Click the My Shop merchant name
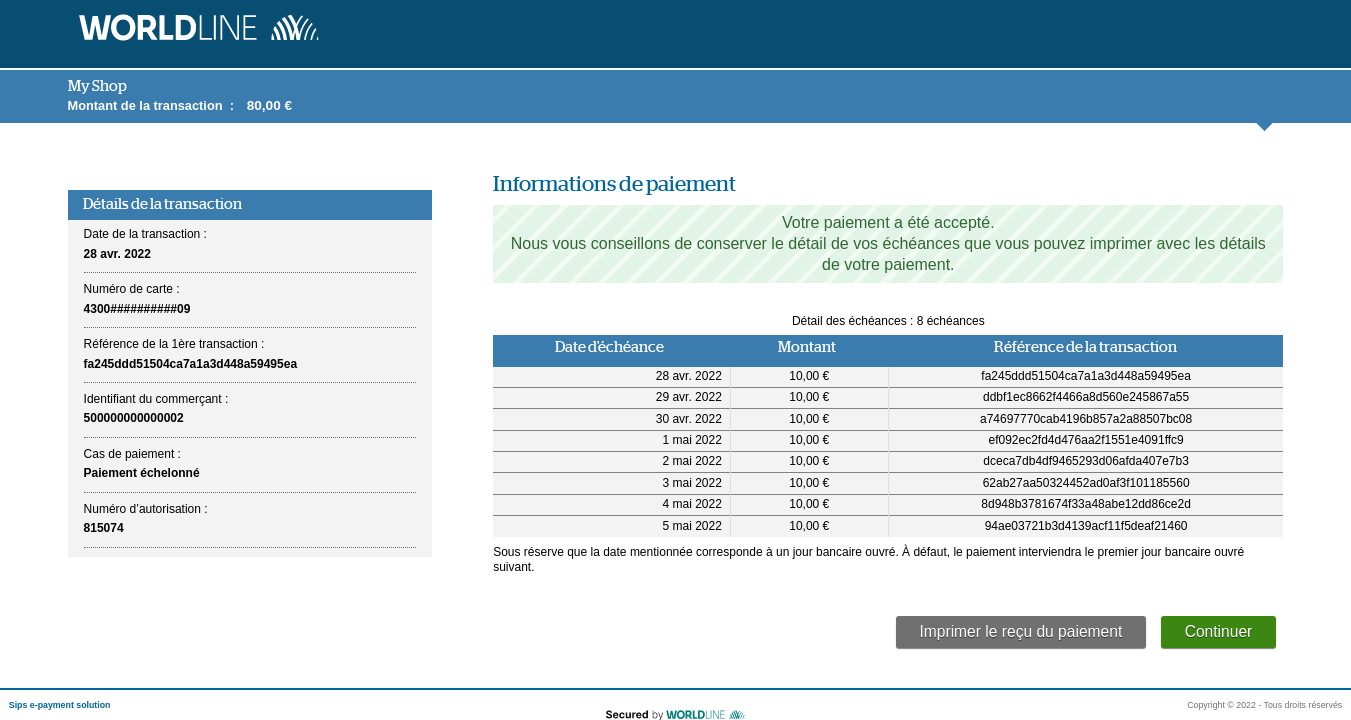Image resolution: width=1351 pixels, height=720 pixels. tap(97, 86)
